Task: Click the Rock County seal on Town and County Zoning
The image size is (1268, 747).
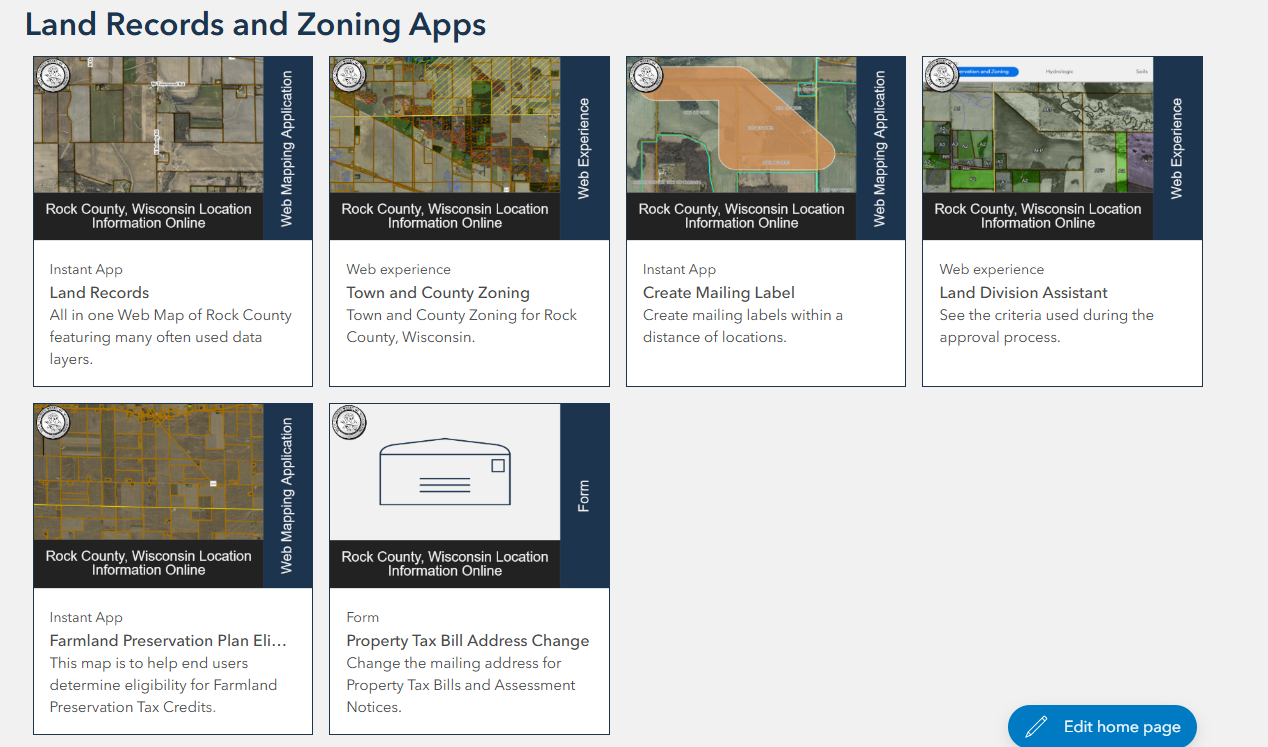Action: coord(349,76)
